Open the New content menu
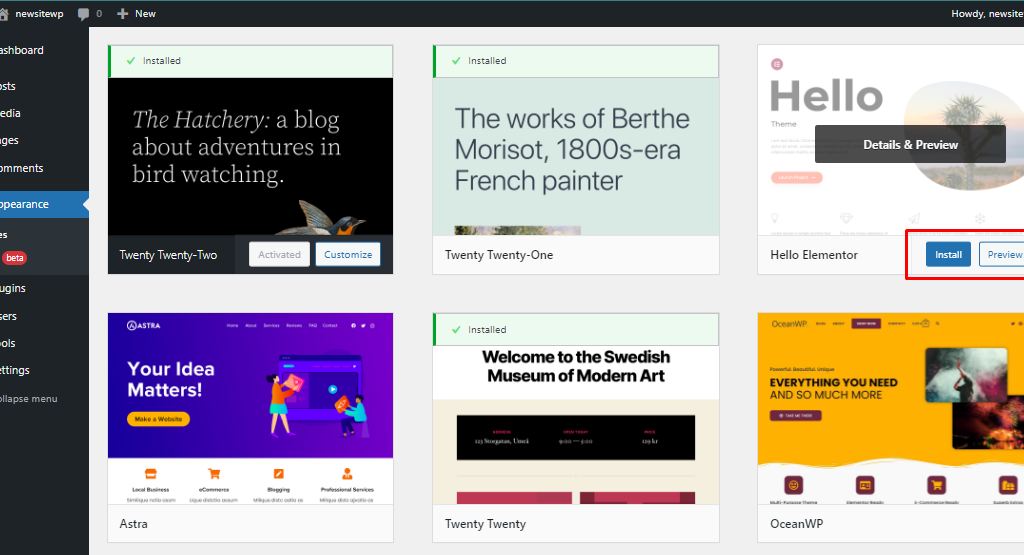Viewport: 1024px width, 555px height. pyautogui.click(x=136, y=14)
